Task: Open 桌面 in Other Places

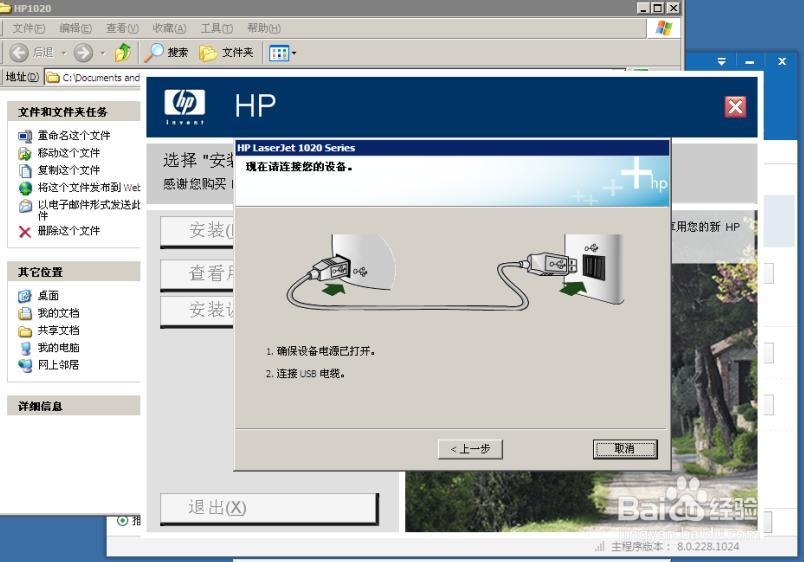Action: point(48,295)
